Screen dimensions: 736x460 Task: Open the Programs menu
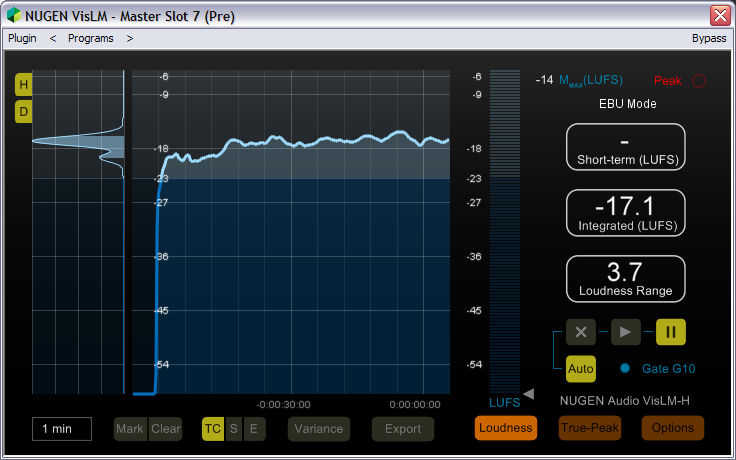tap(90, 38)
